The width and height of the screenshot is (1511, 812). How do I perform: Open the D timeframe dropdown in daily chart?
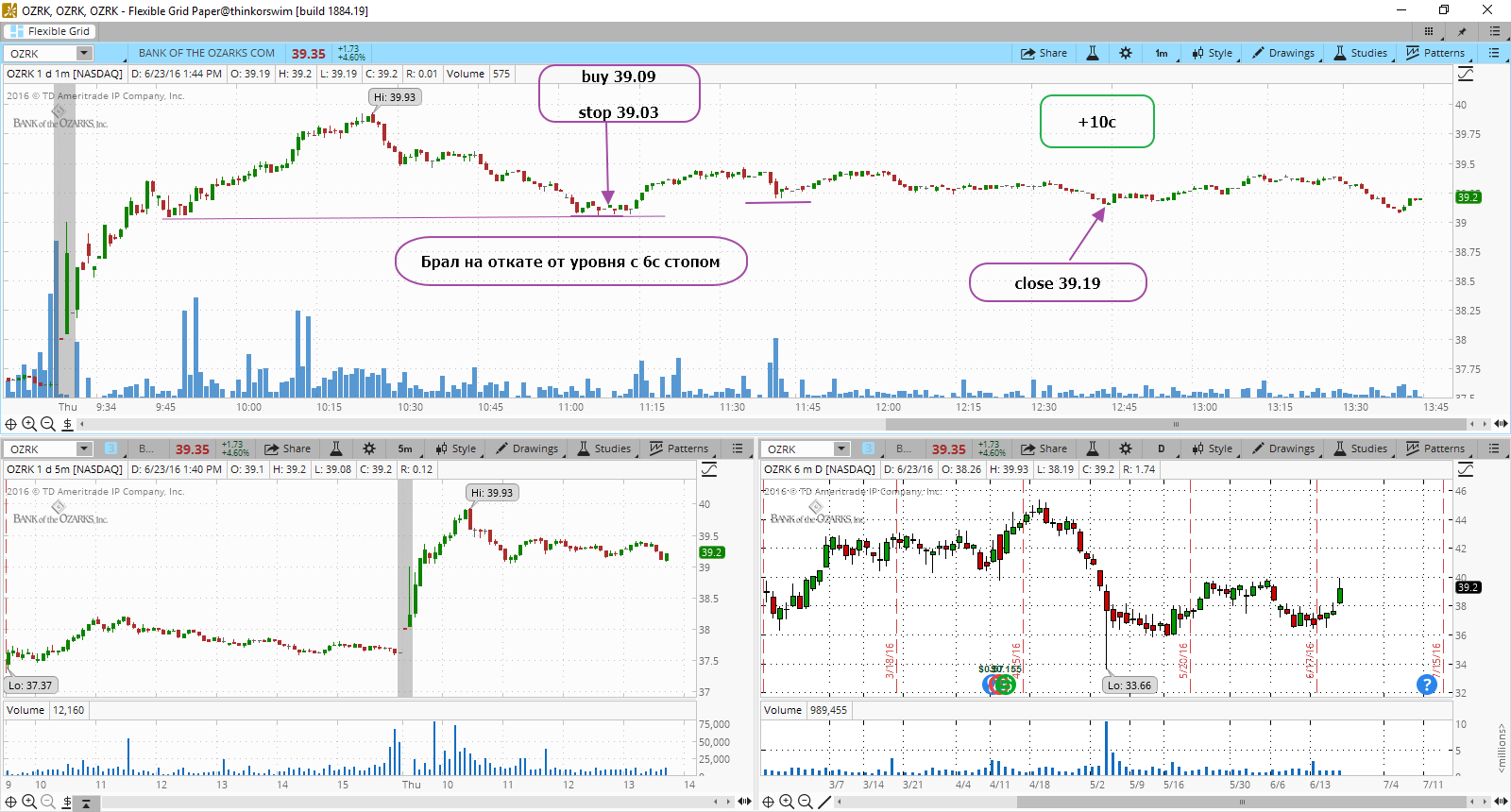(1163, 448)
